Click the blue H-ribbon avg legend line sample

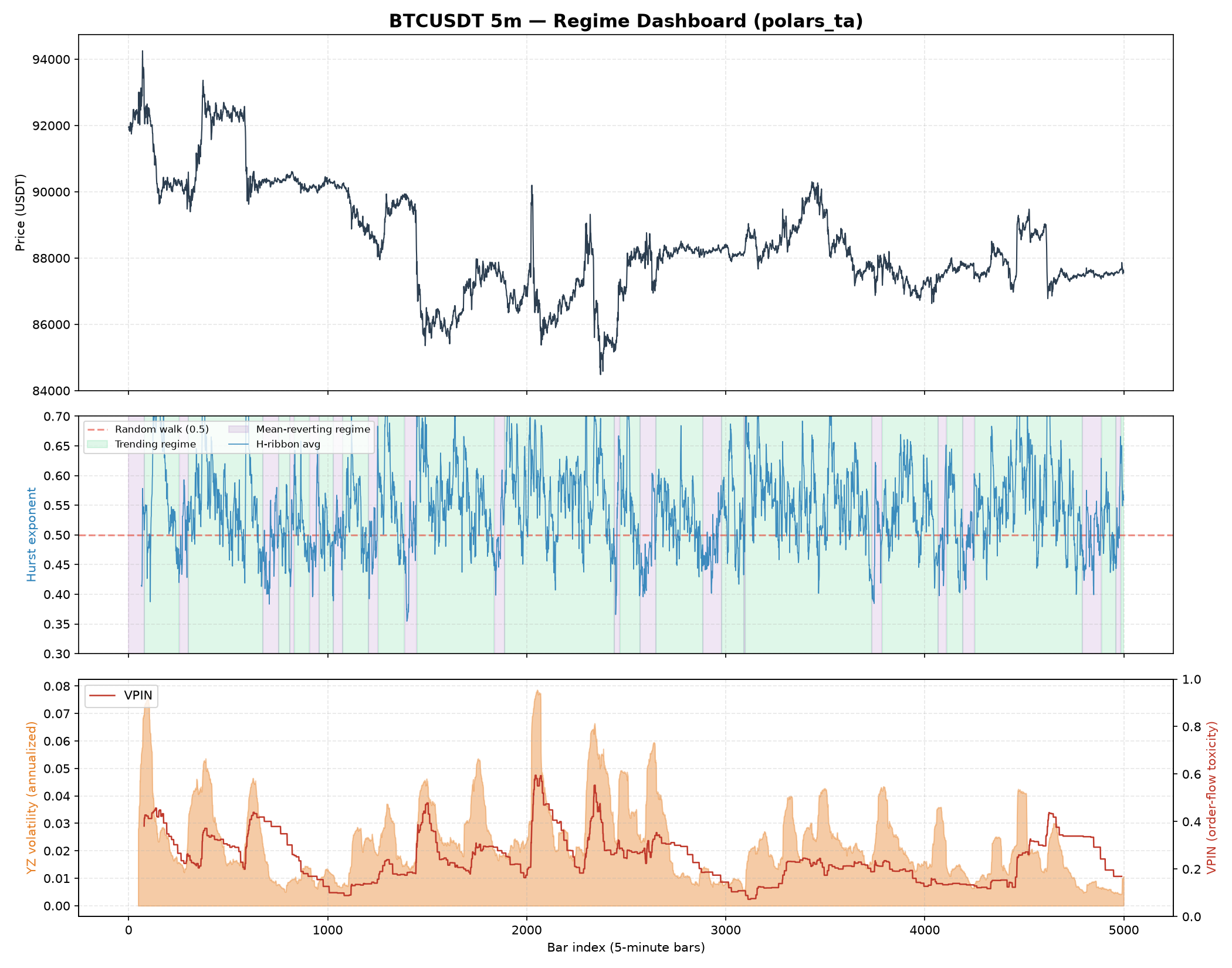point(239,444)
